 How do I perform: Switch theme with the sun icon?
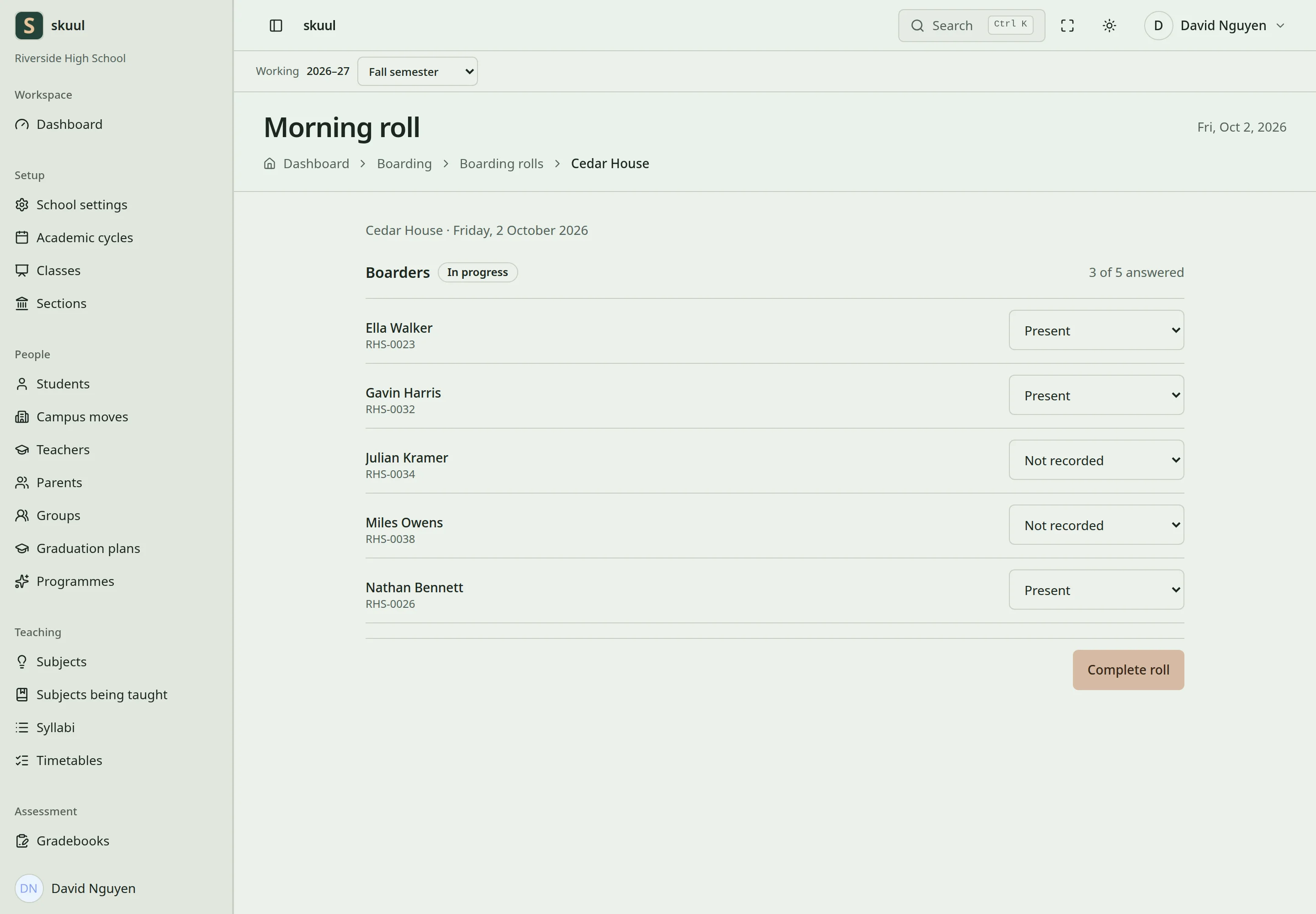coord(1109,25)
